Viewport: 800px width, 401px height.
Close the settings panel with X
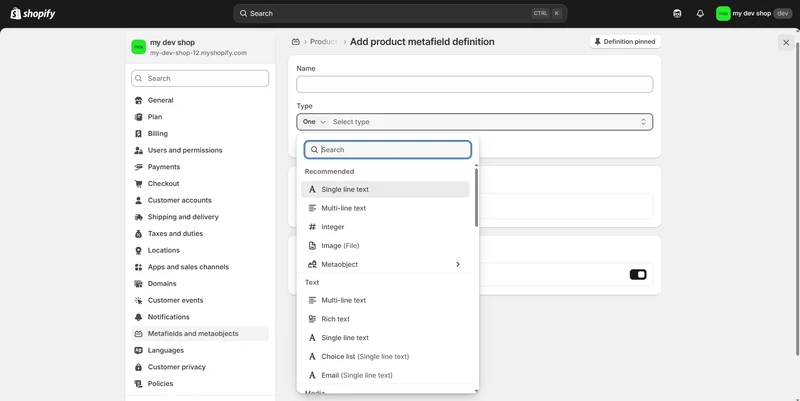pos(786,43)
